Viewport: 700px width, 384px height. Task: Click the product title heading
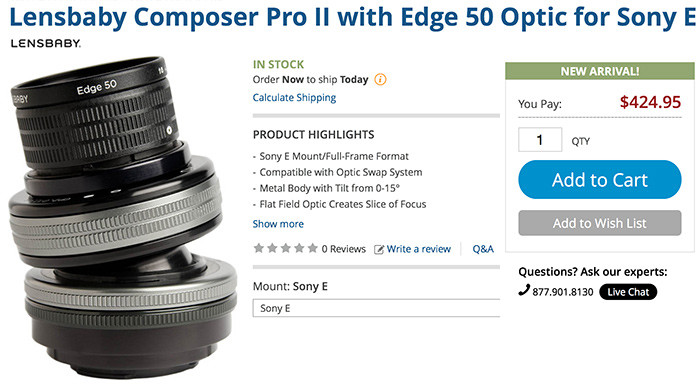tap(352, 17)
